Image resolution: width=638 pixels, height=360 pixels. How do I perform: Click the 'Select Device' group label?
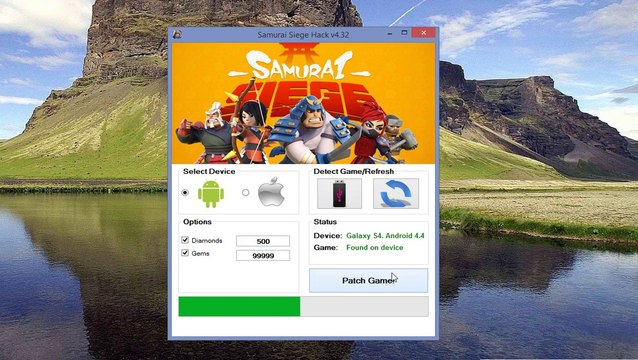tap(209, 171)
